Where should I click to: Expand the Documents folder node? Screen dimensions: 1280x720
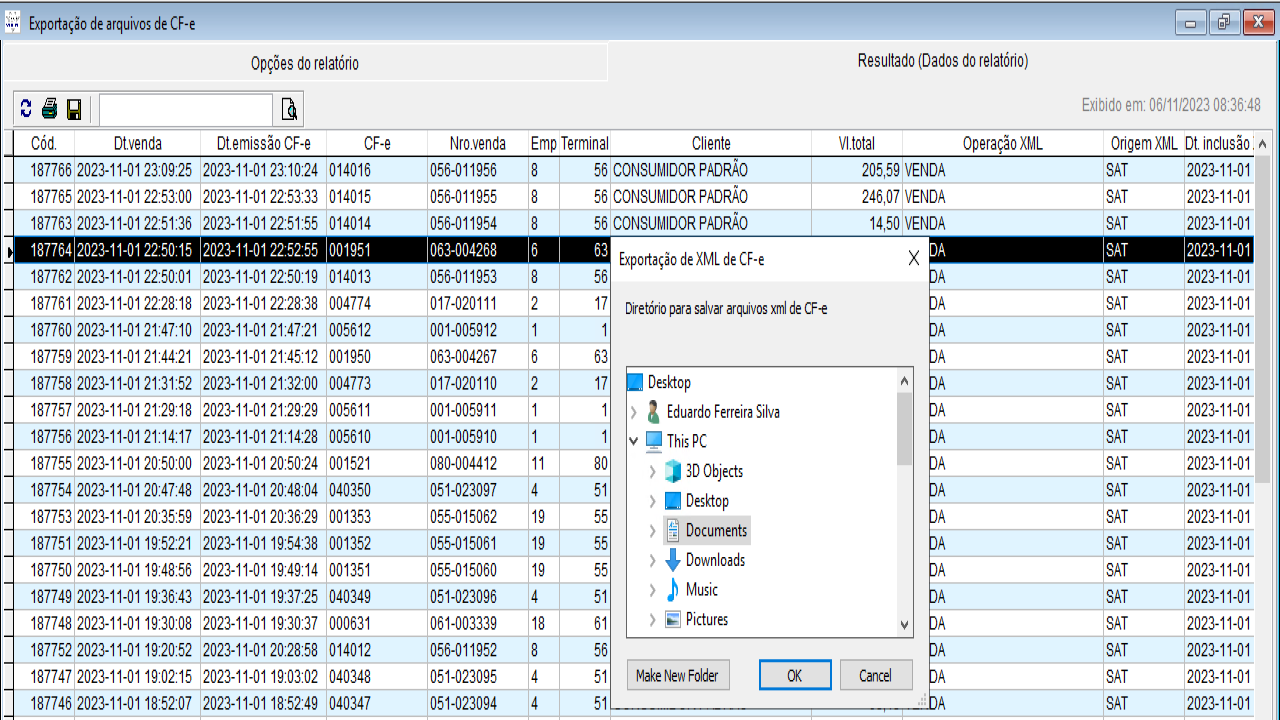point(653,531)
